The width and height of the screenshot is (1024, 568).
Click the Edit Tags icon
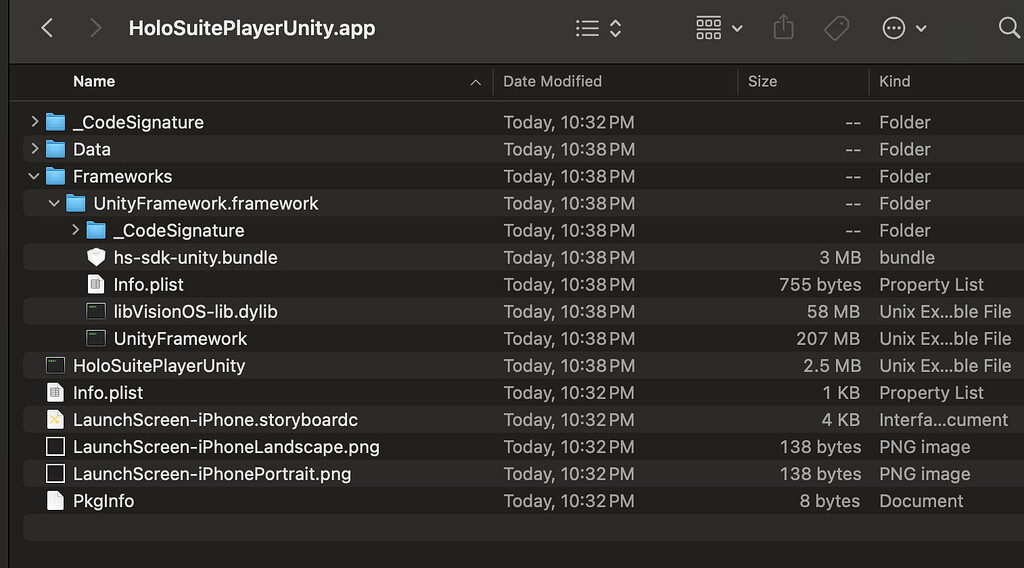pos(837,29)
